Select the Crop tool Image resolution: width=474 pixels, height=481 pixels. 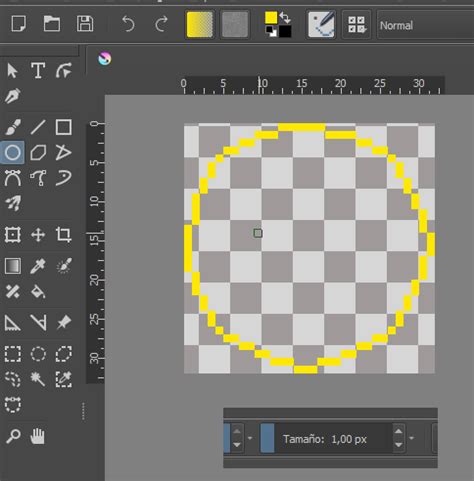tap(63, 234)
